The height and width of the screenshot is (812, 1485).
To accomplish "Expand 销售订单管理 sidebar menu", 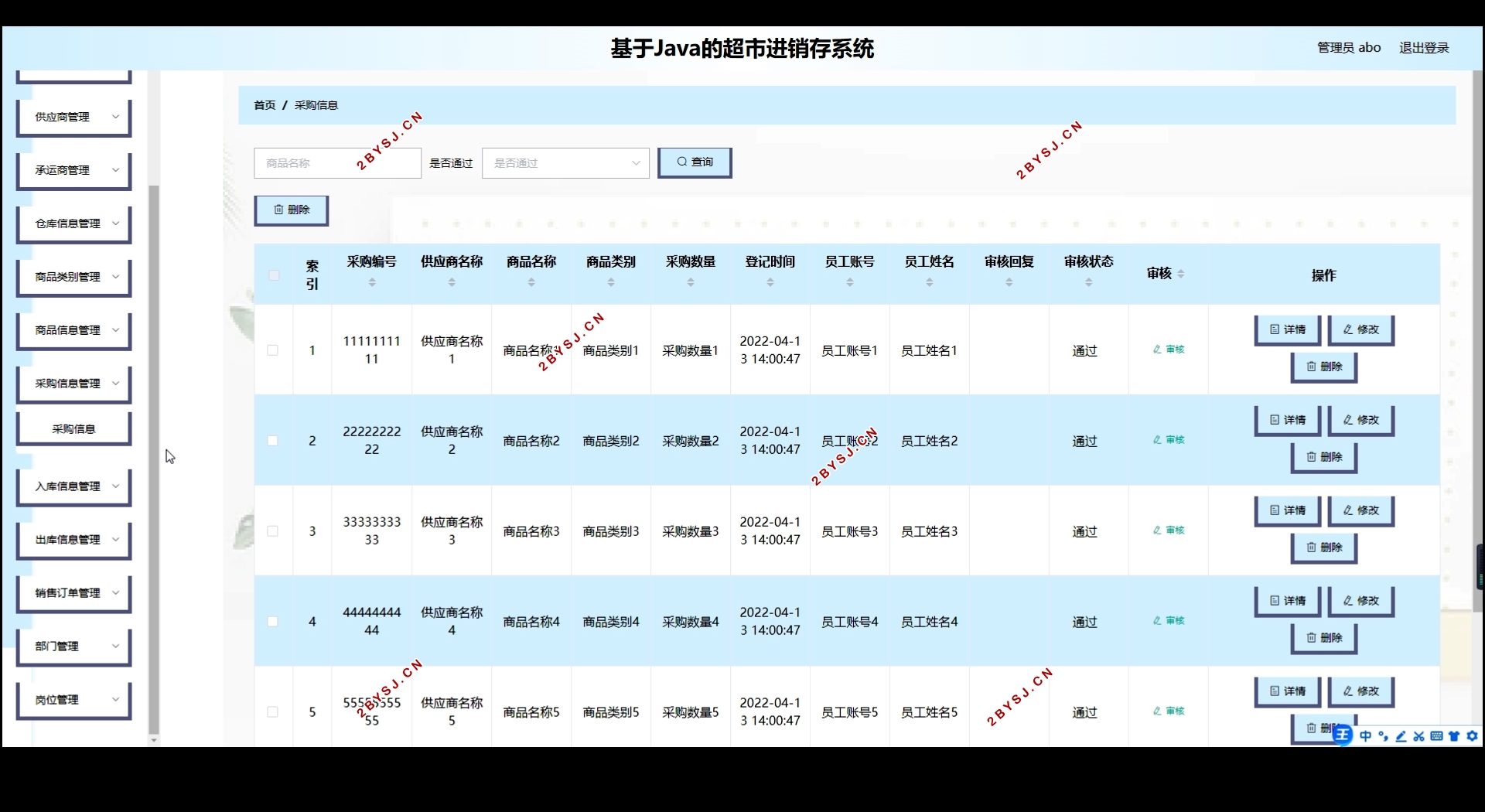I will point(73,593).
